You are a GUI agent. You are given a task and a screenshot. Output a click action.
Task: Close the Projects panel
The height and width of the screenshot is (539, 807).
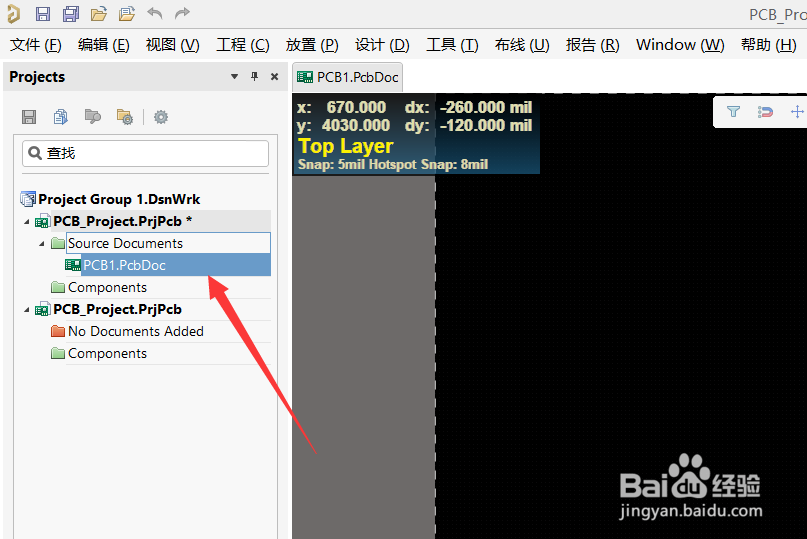pyautogui.click(x=275, y=77)
